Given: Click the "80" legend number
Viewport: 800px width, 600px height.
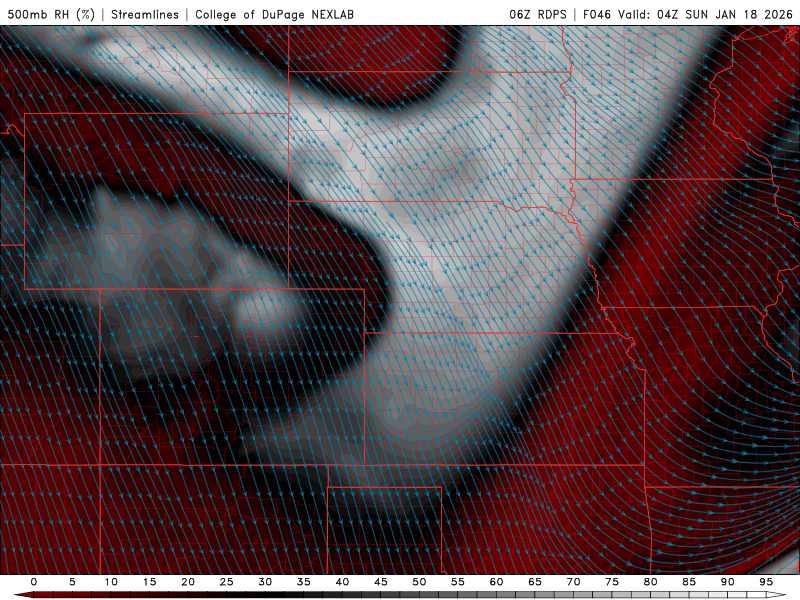Looking at the screenshot, I should click(651, 582).
